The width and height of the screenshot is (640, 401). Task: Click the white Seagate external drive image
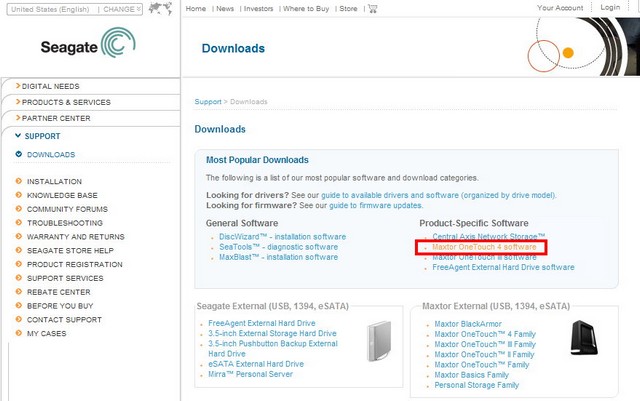pos(377,340)
